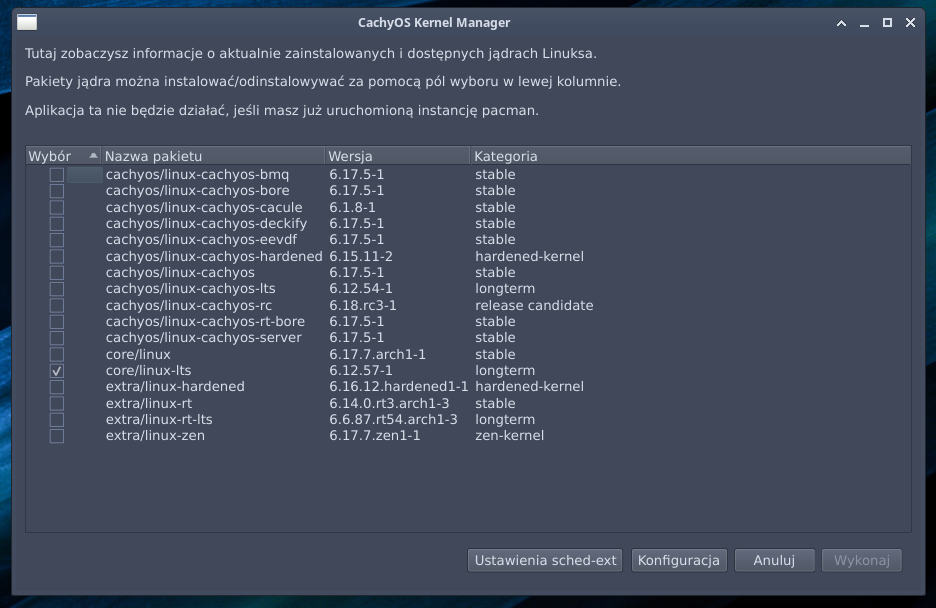The image size is (936, 608).
Task: Select the extra/linux-hardened checkbox
Action: tap(57, 387)
